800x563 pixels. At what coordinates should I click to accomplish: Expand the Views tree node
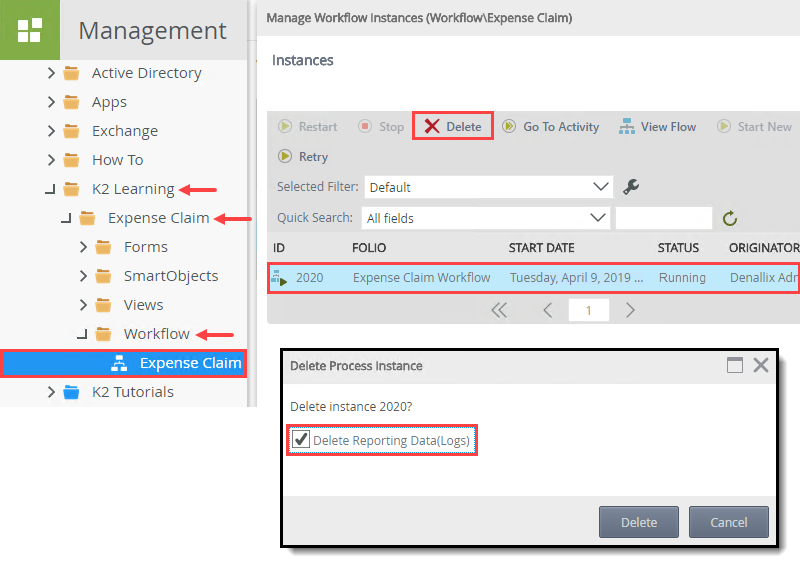click(84, 305)
